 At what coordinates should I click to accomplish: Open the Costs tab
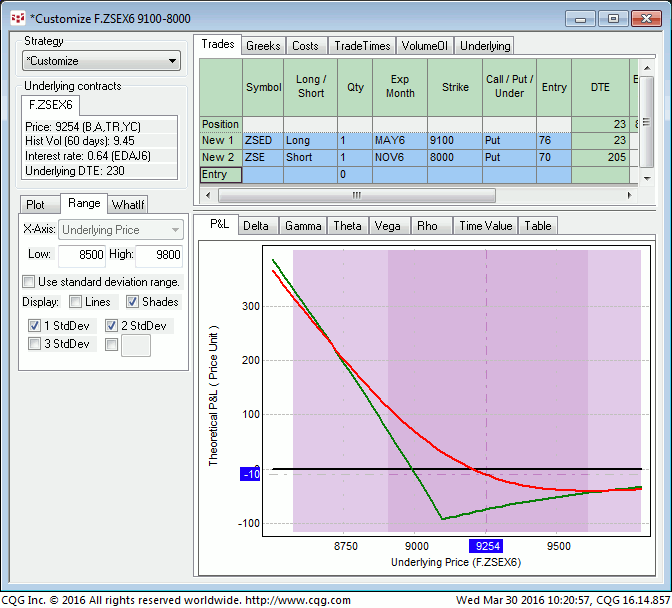305,46
